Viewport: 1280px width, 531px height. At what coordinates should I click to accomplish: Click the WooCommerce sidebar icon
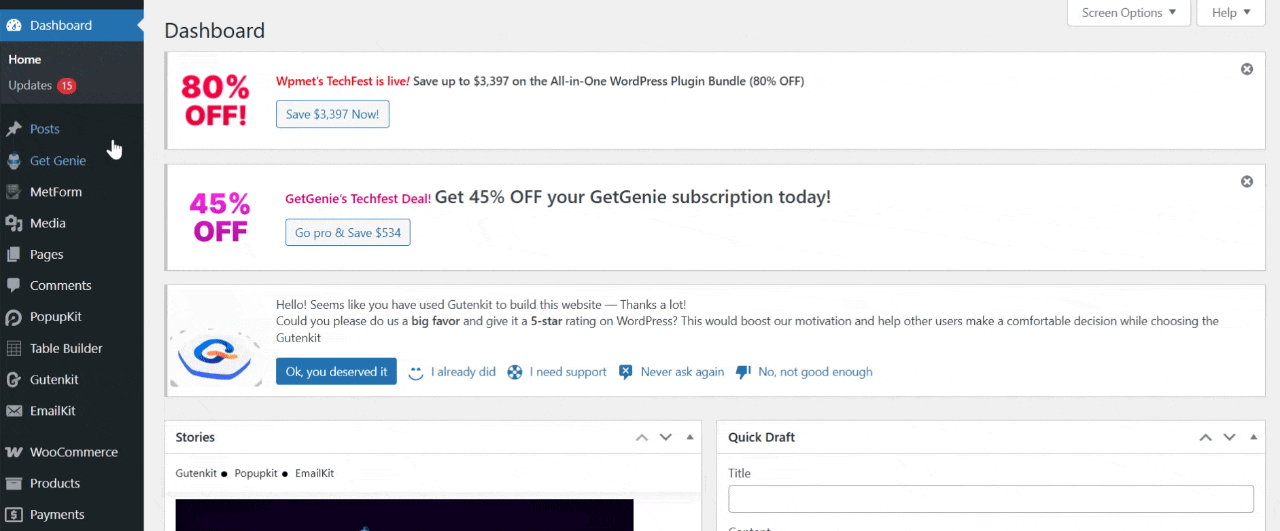pyautogui.click(x=13, y=452)
